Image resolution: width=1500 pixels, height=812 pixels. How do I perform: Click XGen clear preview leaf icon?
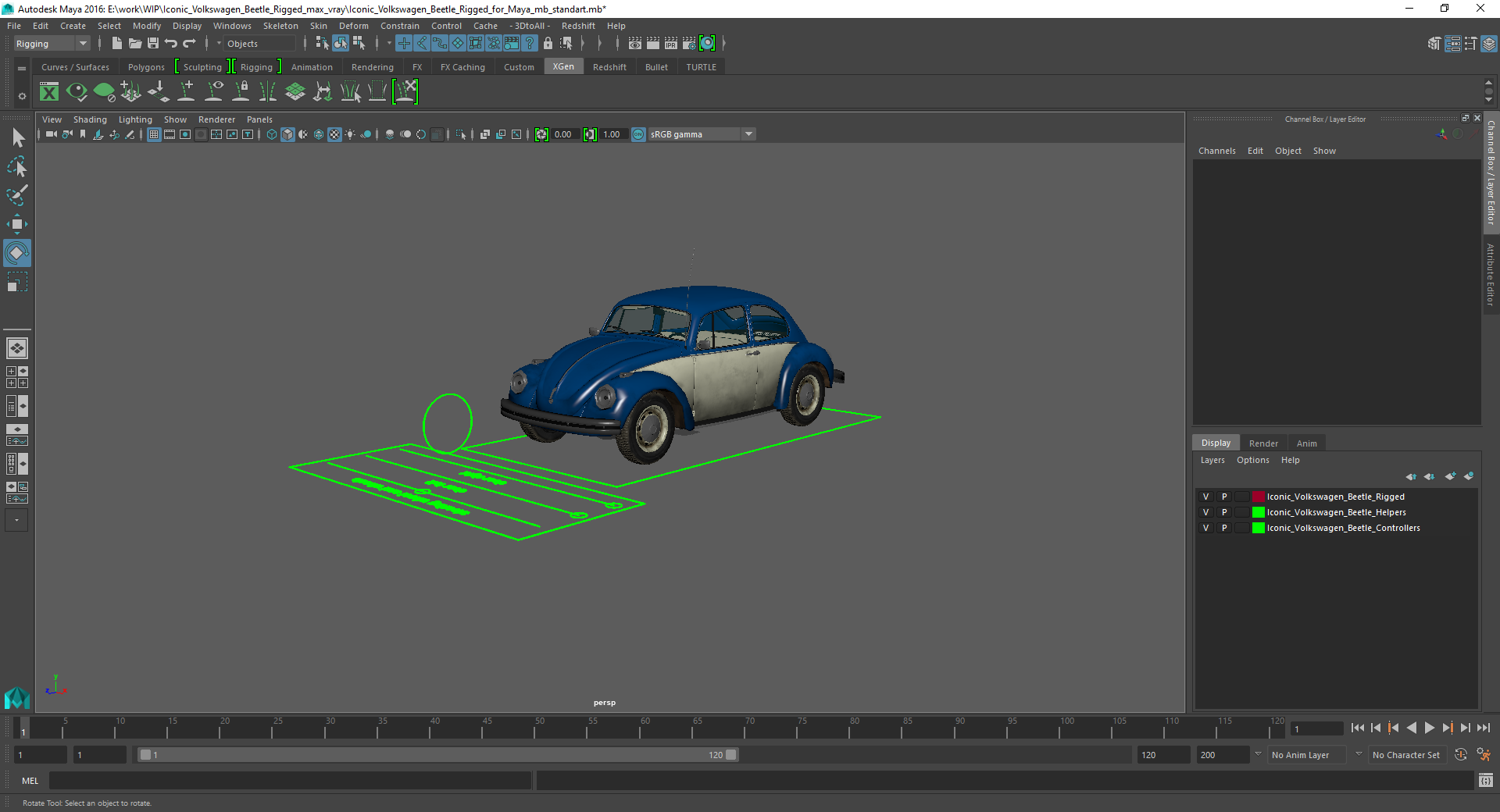click(104, 92)
